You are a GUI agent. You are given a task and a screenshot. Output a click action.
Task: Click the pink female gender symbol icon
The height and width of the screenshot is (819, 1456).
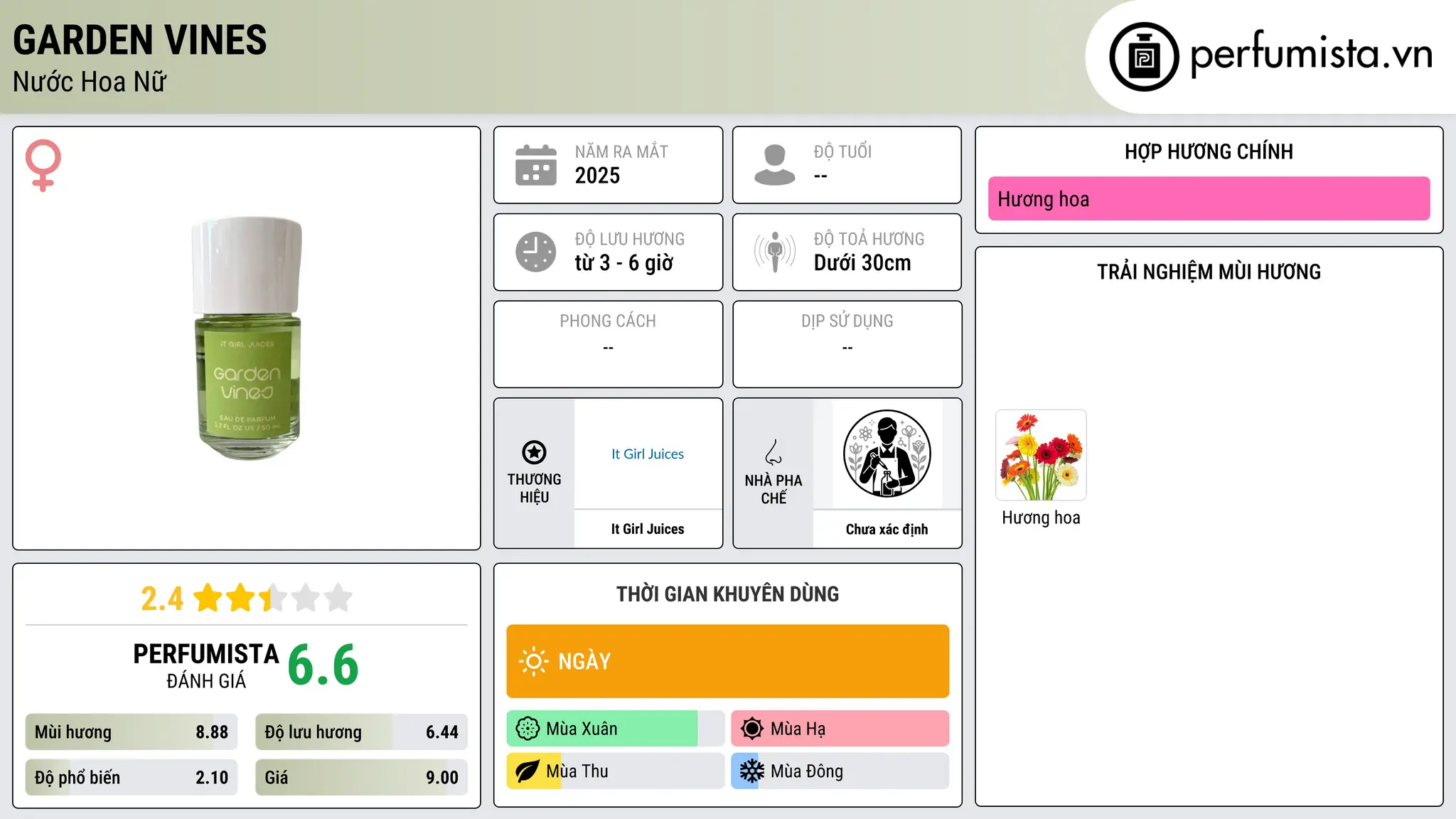point(43,166)
